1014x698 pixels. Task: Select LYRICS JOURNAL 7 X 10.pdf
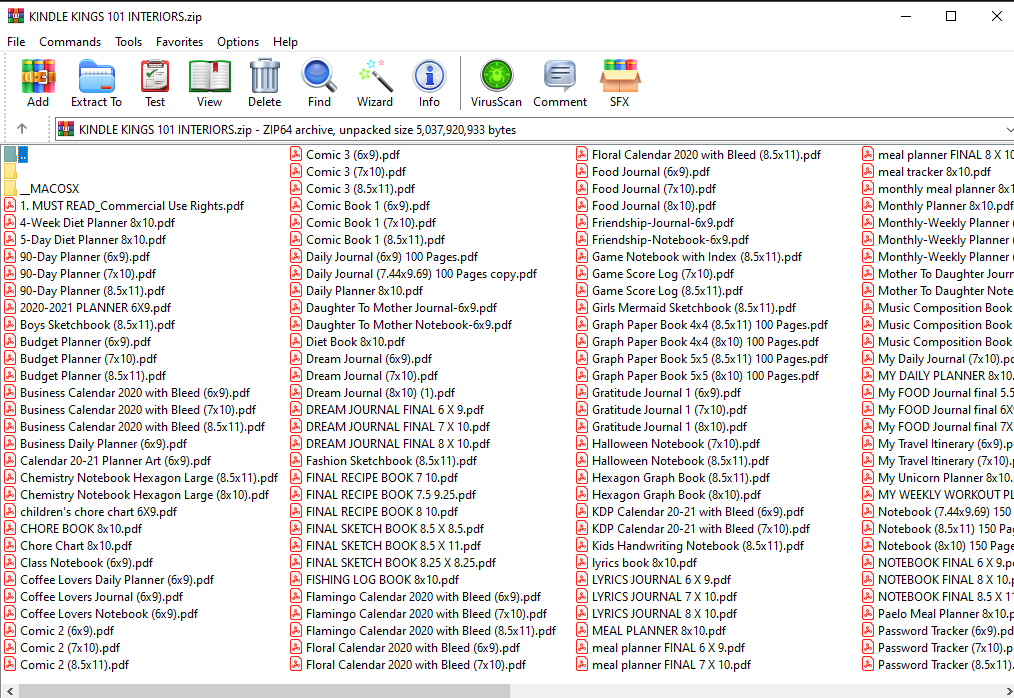[x=656, y=597]
